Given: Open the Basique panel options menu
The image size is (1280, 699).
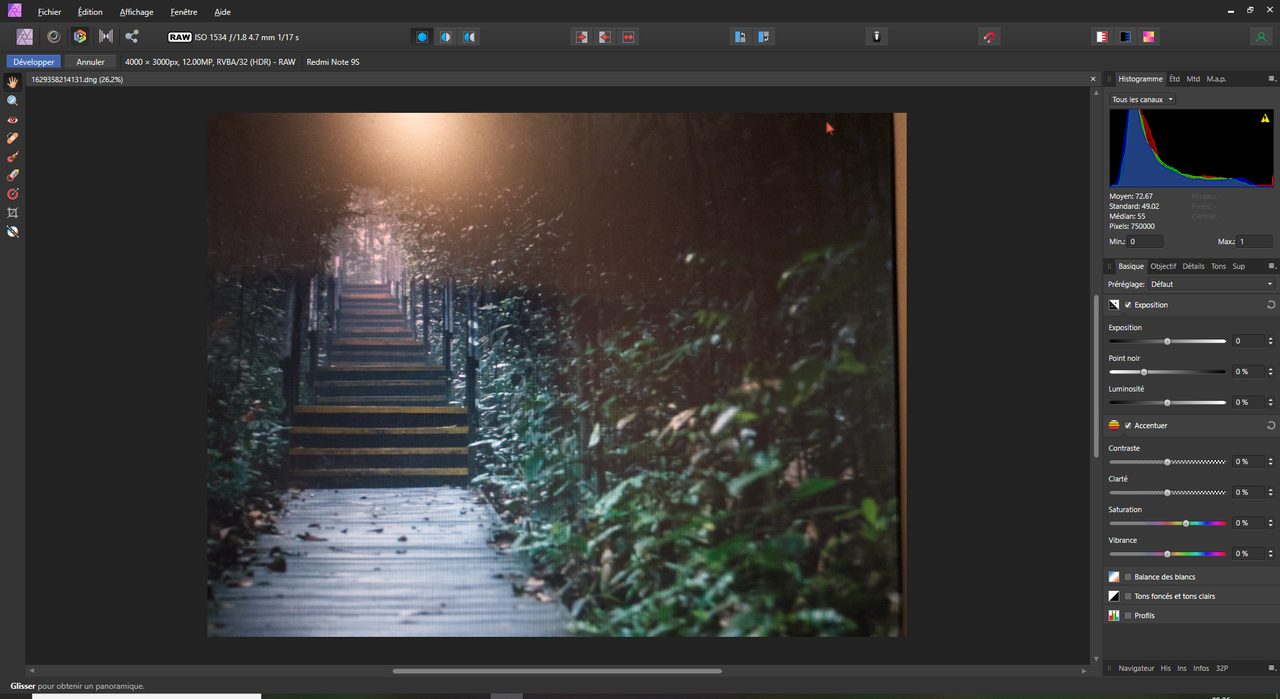Looking at the screenshot, I should pos(1272,267).
